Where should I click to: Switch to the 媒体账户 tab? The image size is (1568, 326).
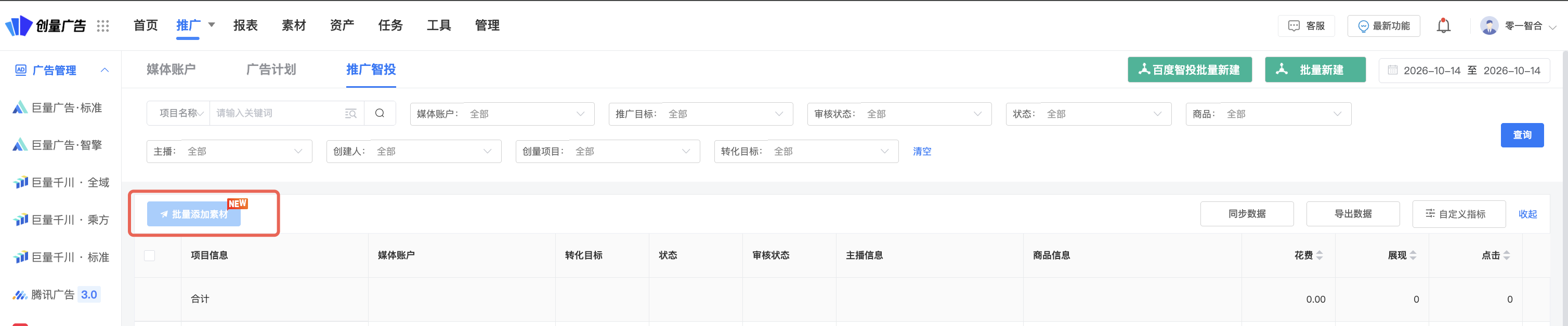(171, 70)
